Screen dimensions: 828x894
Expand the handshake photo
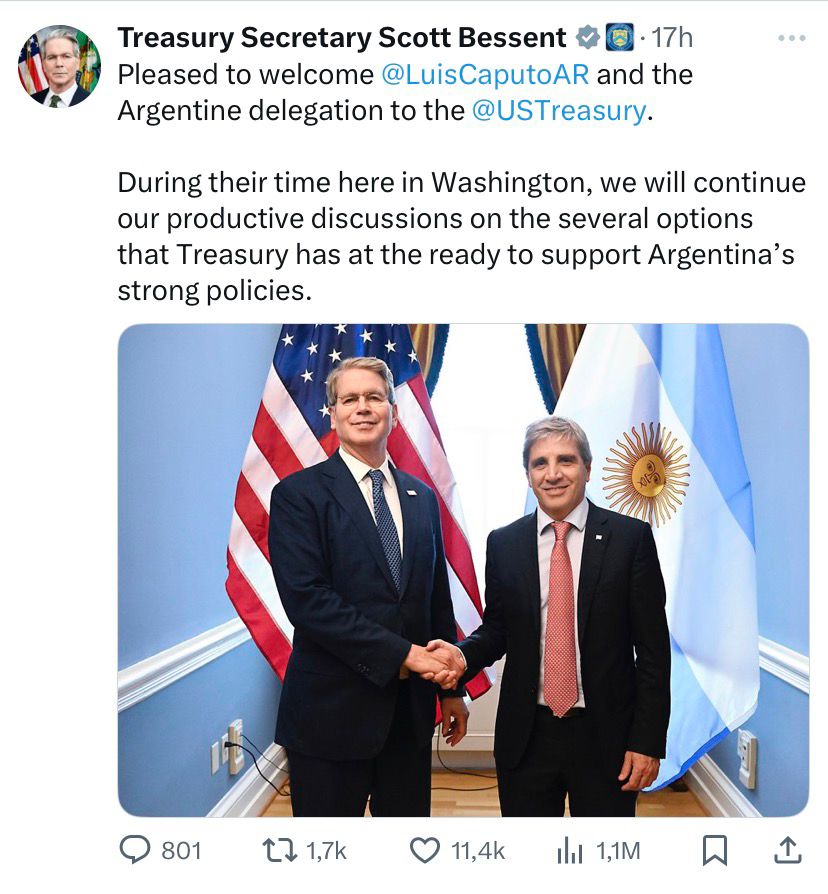point(463,570)
